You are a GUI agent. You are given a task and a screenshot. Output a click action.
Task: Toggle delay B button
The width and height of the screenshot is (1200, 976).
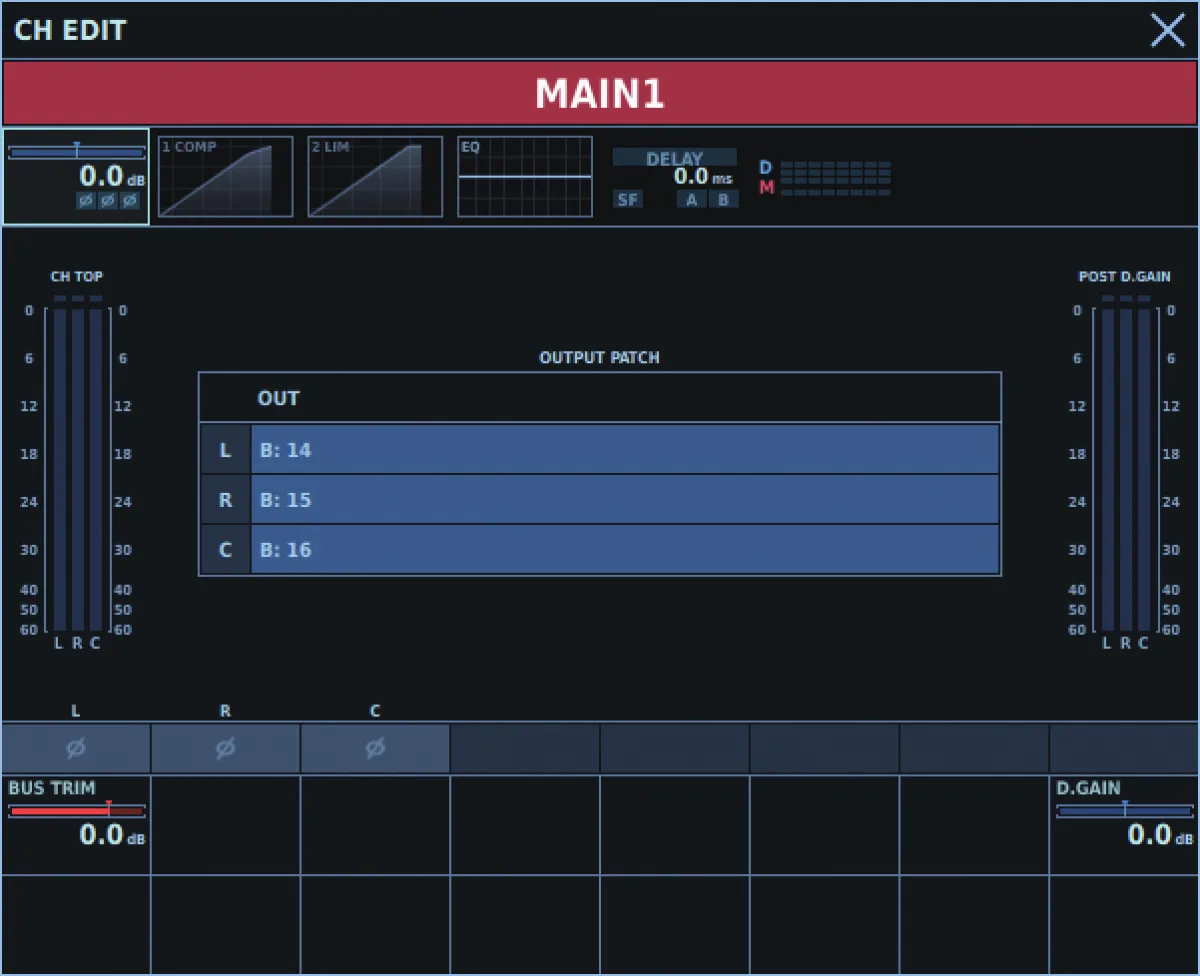[724, 199]
